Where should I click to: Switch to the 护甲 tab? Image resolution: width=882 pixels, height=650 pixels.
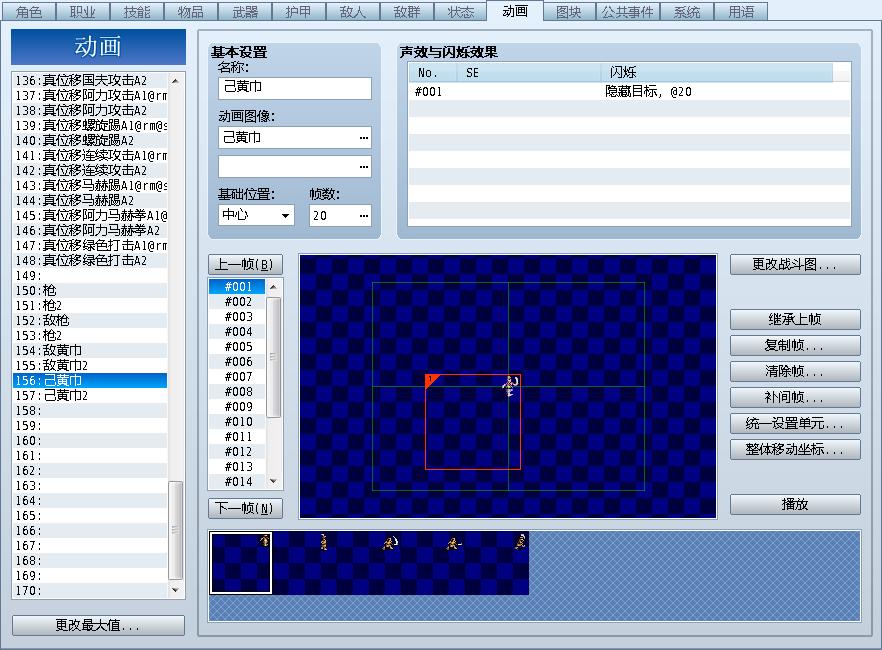(x=299, y=12)
